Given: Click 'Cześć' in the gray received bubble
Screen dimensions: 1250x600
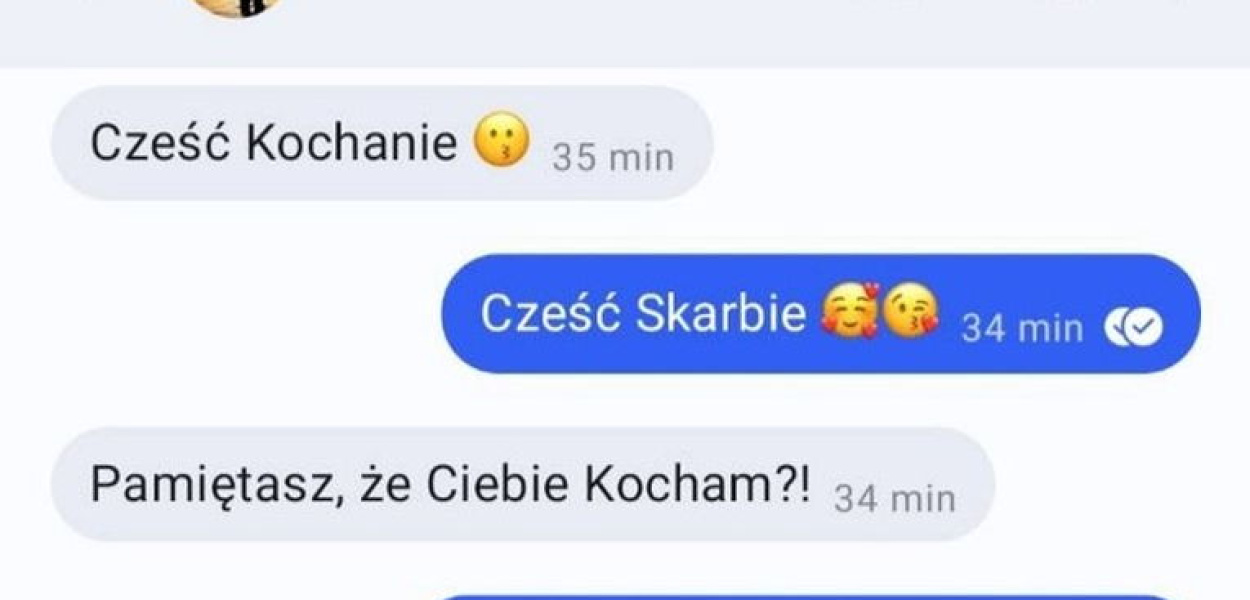Looking at the screenshot, I should tap(162, 143).
